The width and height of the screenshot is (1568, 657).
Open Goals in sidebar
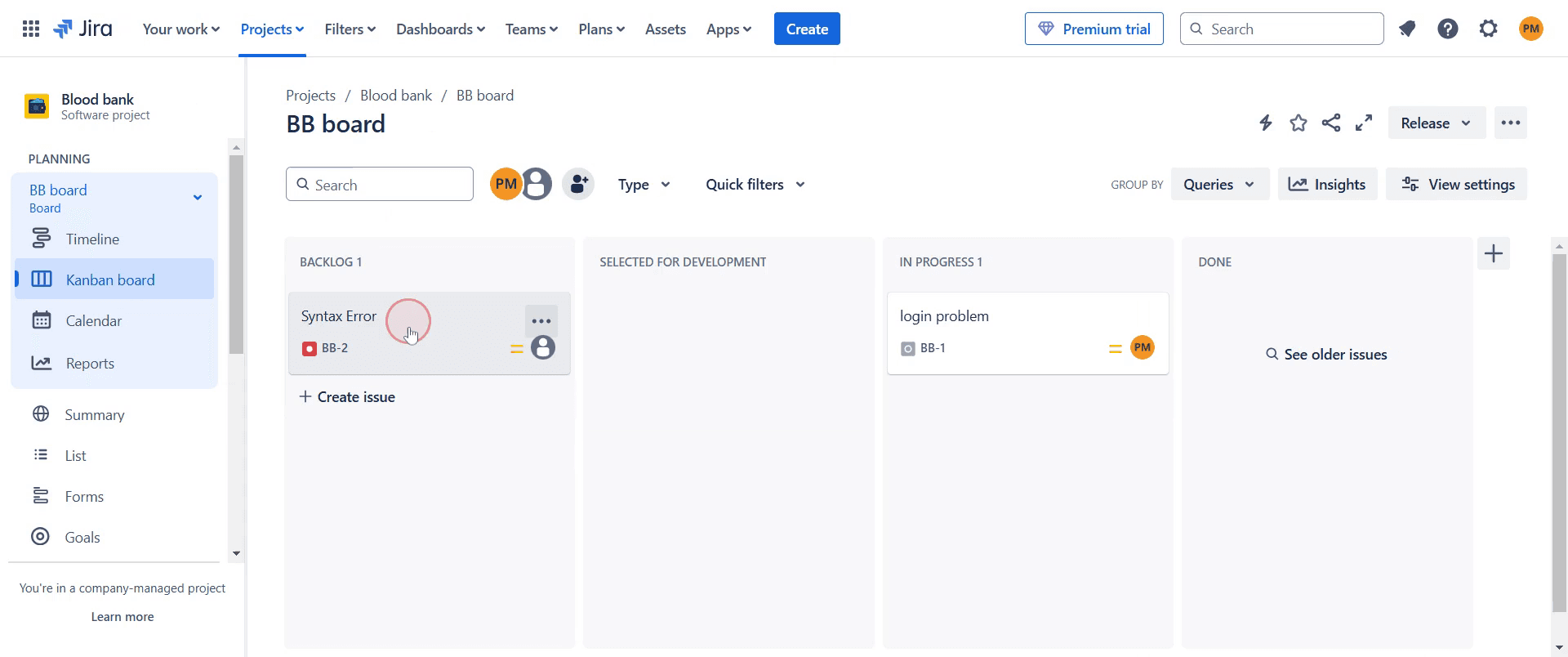point(114,538)
